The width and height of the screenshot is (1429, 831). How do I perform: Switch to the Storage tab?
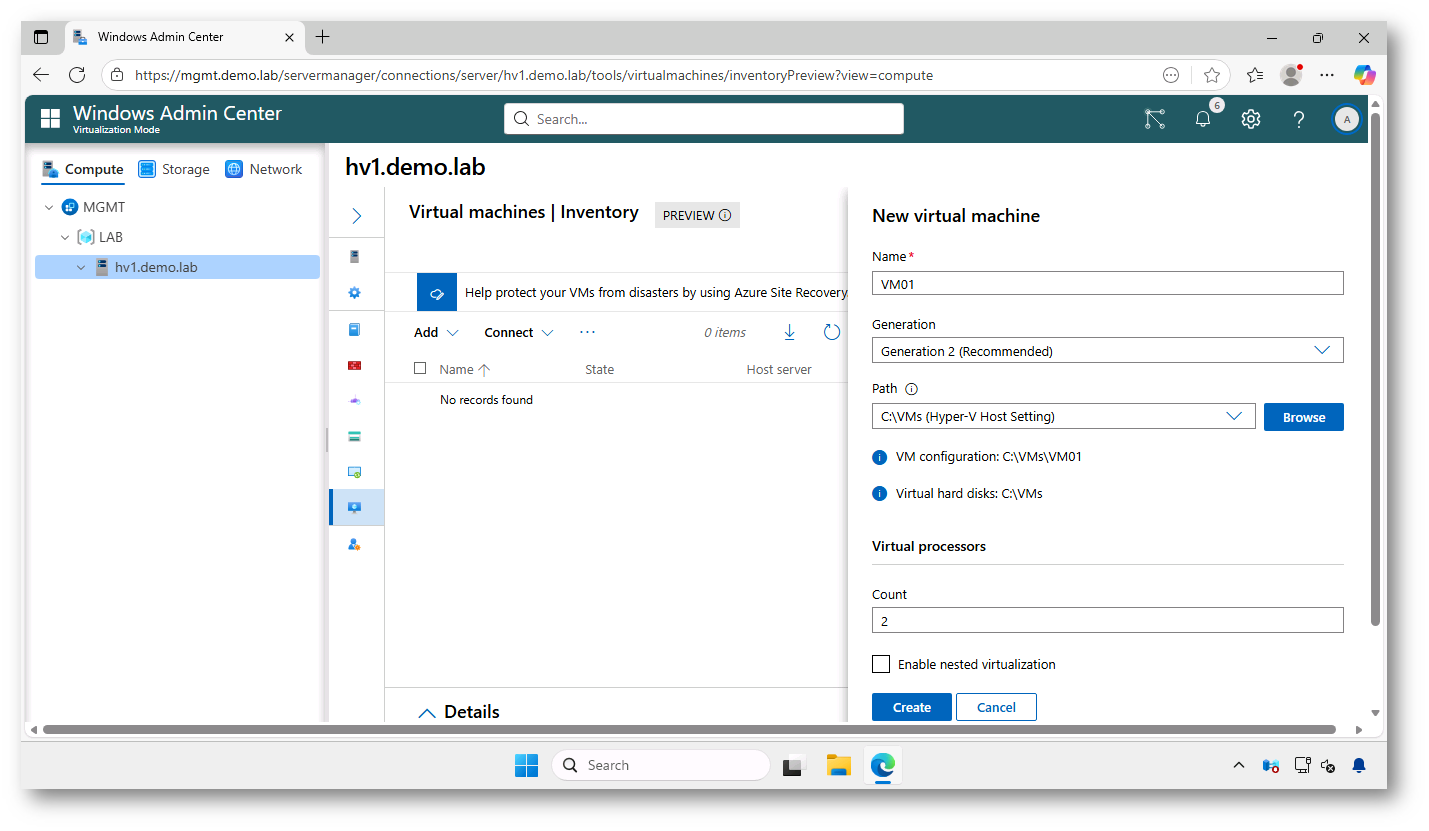[174, 169]
